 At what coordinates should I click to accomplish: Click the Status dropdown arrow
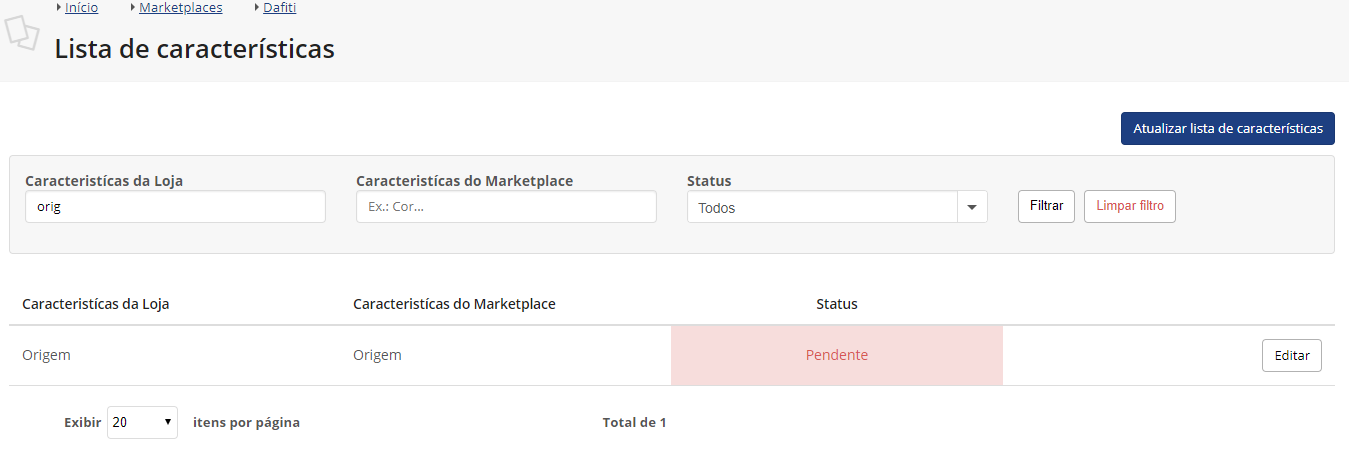coord(971,207)
